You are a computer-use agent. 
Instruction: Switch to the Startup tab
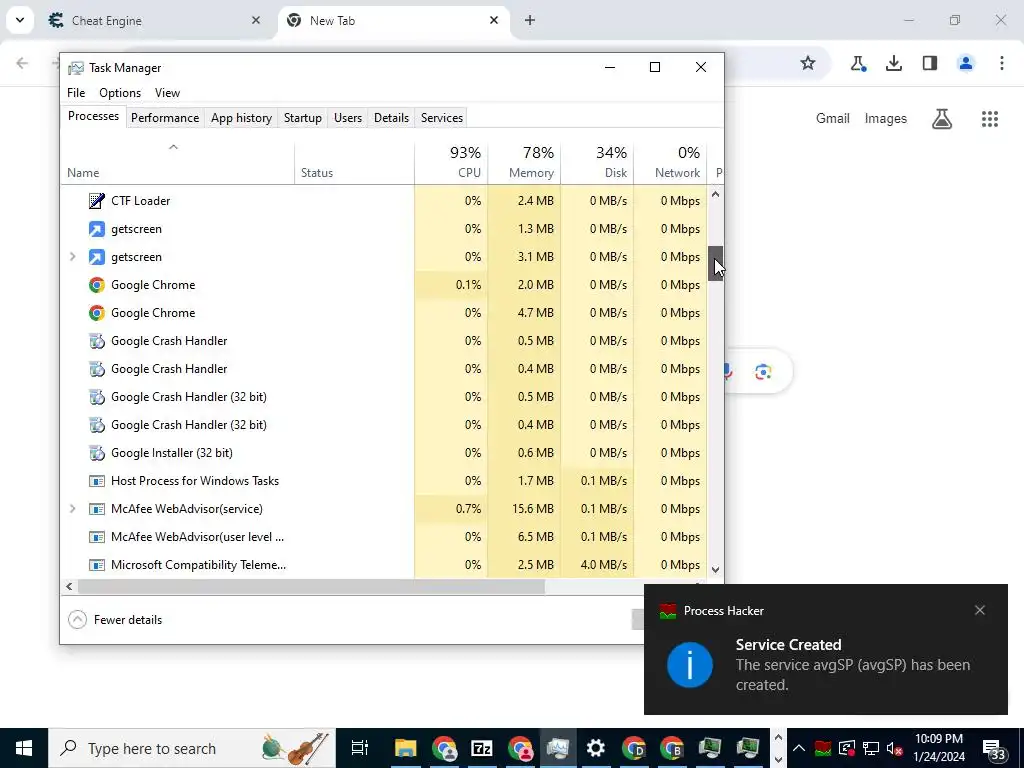click(302, 118)
